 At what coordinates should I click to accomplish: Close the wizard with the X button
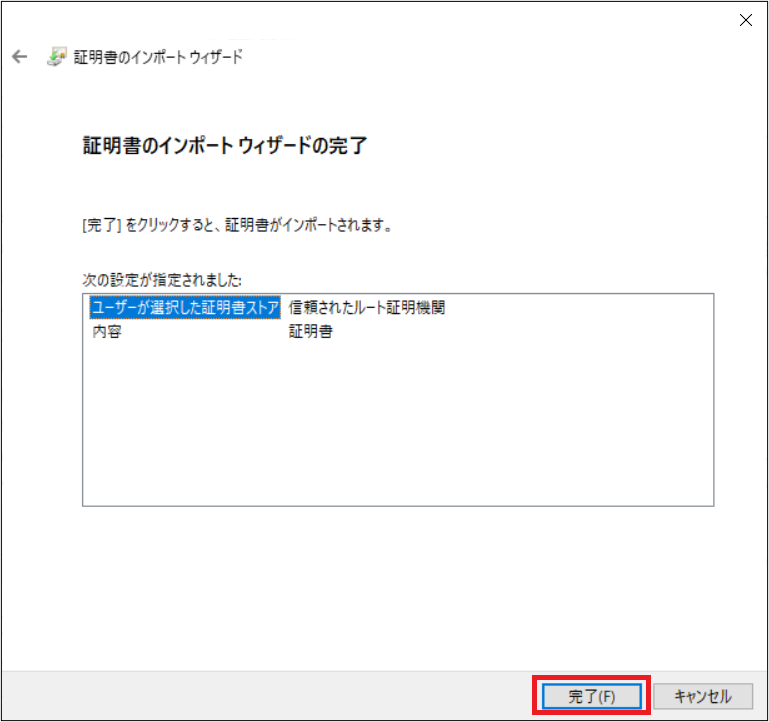click(x=745, y=19)
